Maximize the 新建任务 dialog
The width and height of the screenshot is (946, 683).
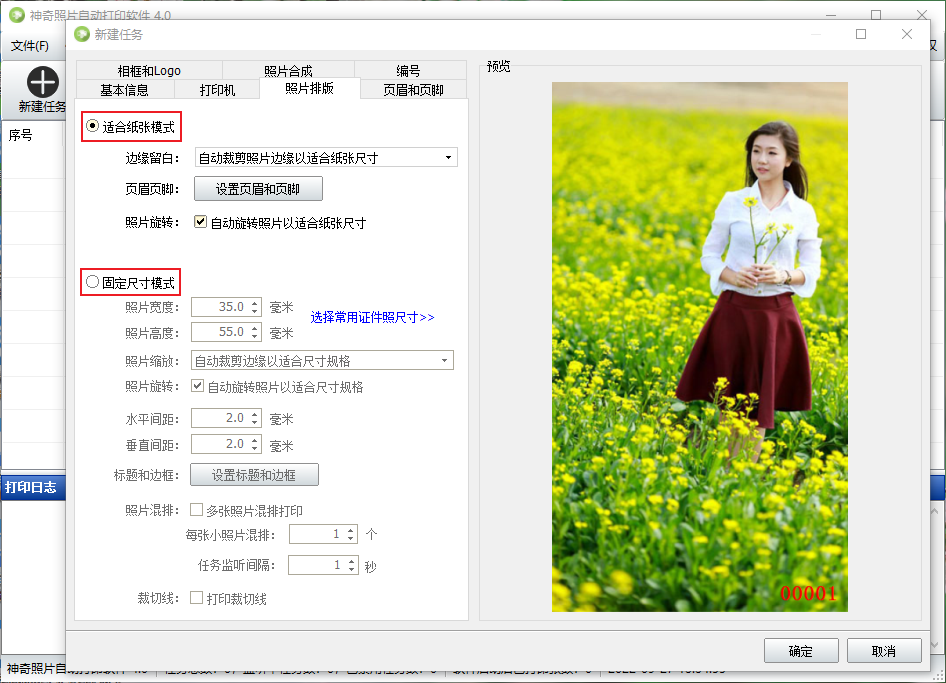pos(861,34)
